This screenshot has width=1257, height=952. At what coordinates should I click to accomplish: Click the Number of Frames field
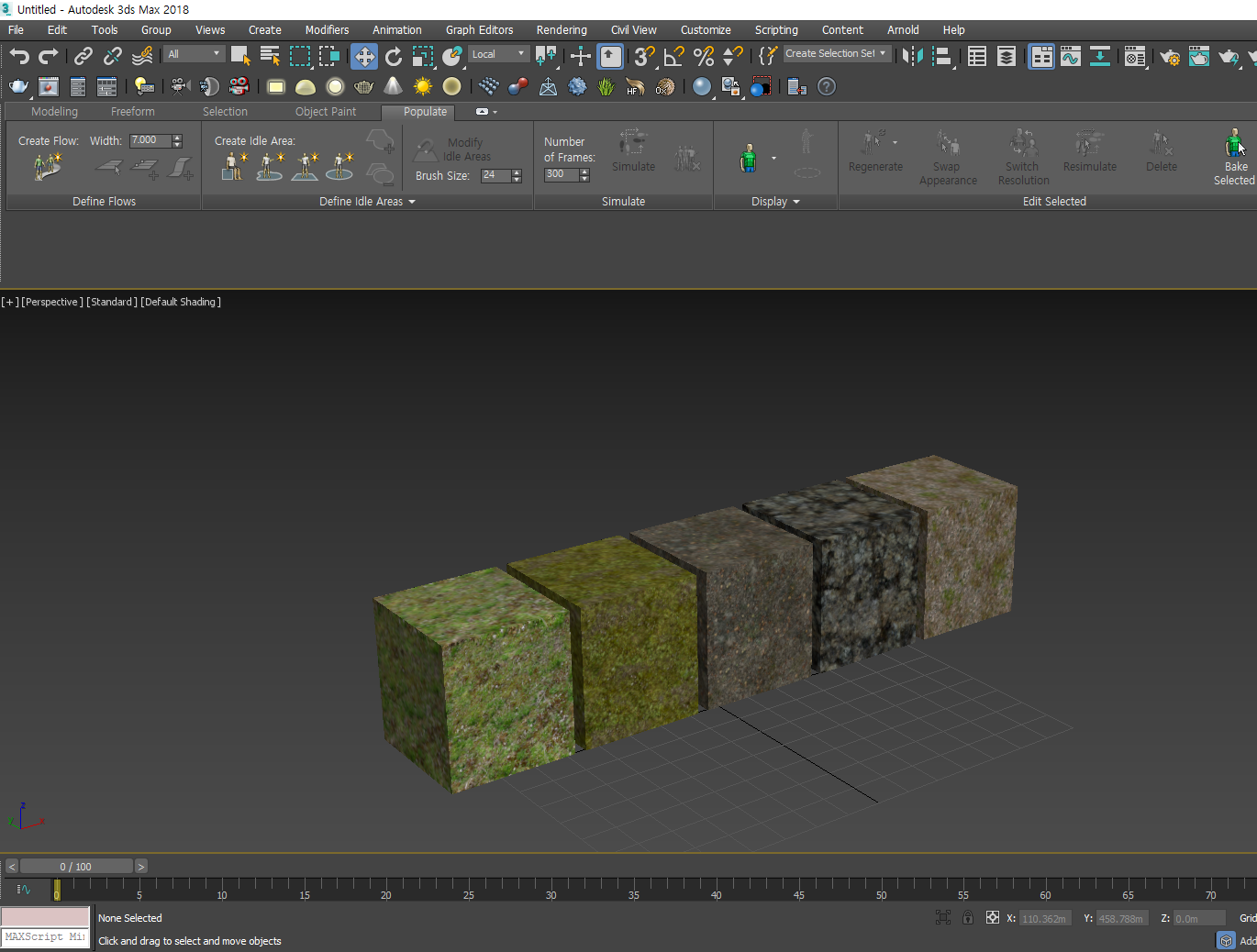point(561,174)
